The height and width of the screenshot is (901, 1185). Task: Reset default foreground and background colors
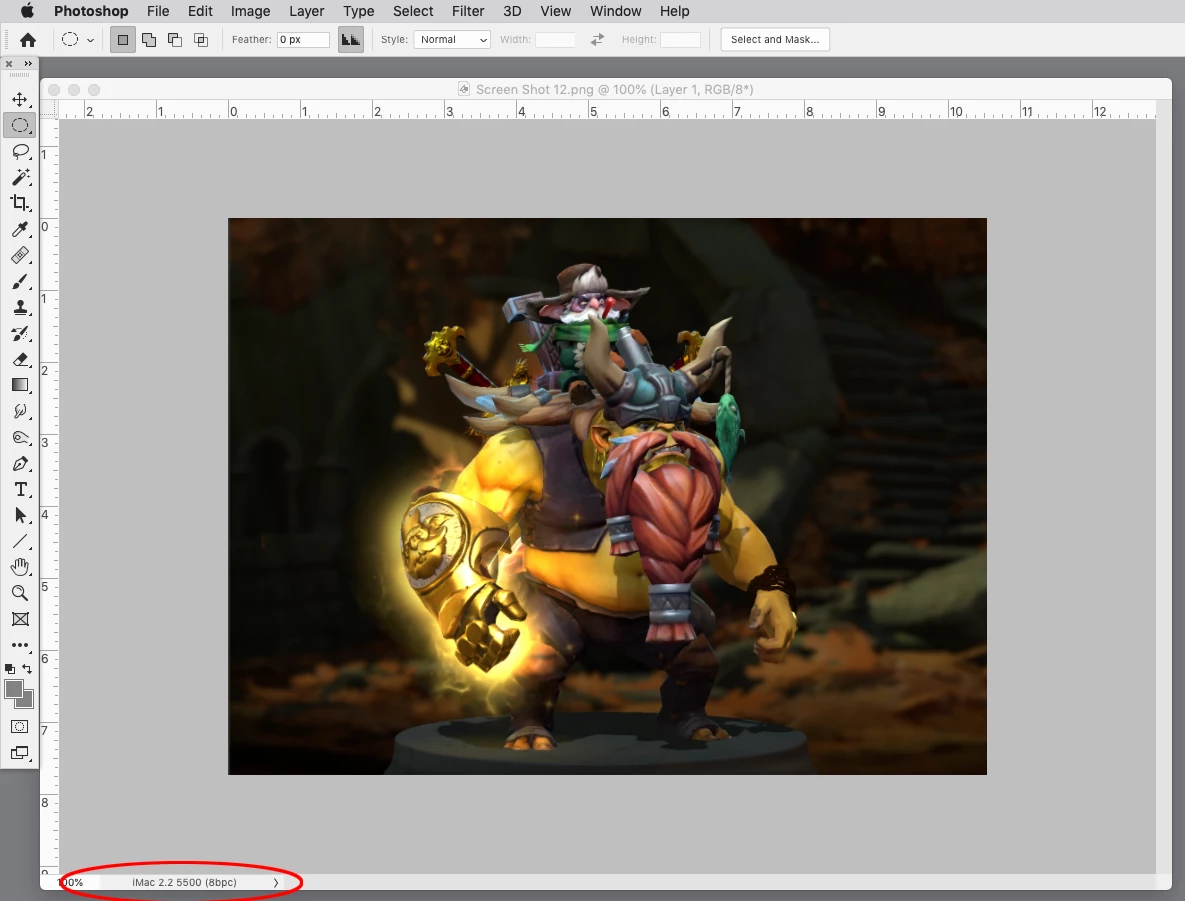click(x=10, y=669)
